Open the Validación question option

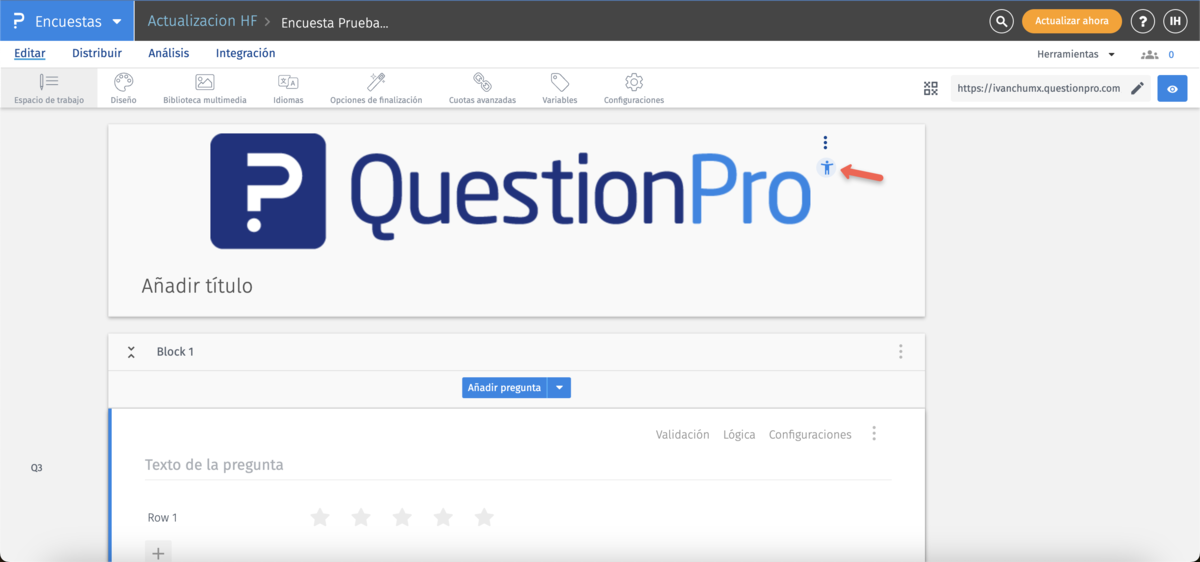(682, 435)
